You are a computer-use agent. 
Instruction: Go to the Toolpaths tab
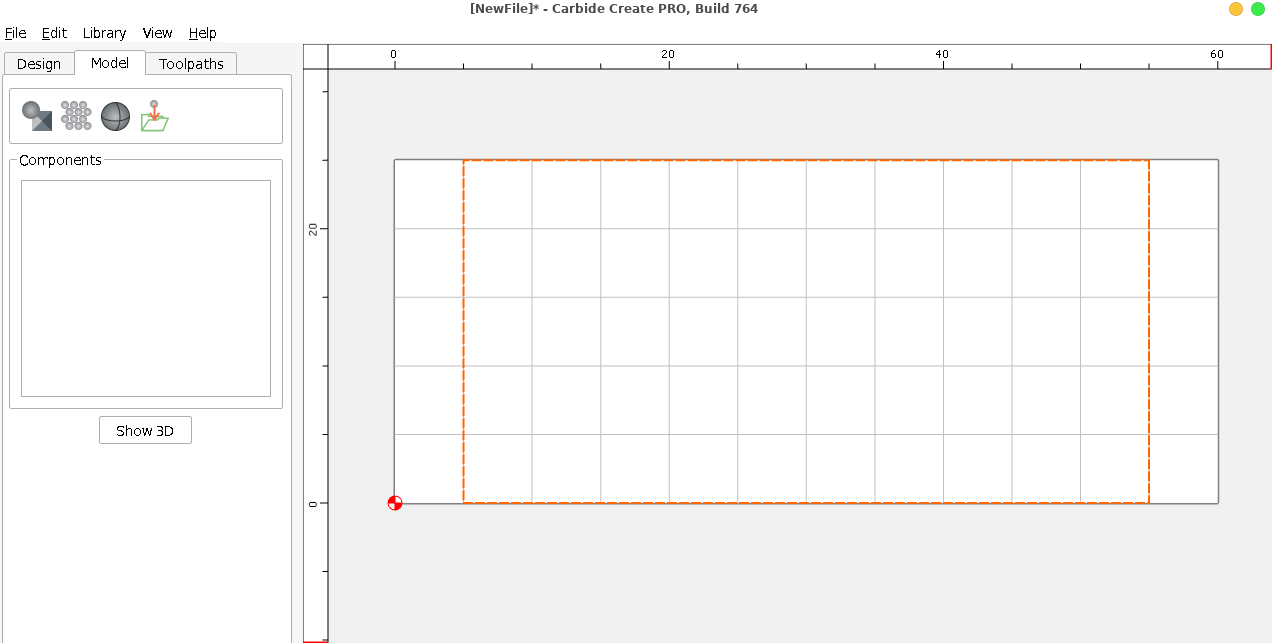(191, 64)
